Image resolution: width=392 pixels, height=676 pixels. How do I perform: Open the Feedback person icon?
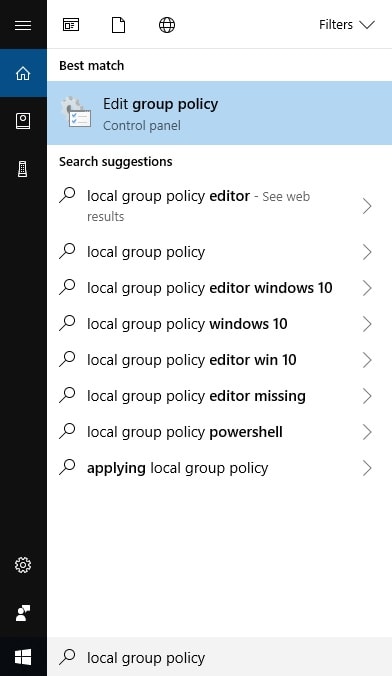pos(23,613)
